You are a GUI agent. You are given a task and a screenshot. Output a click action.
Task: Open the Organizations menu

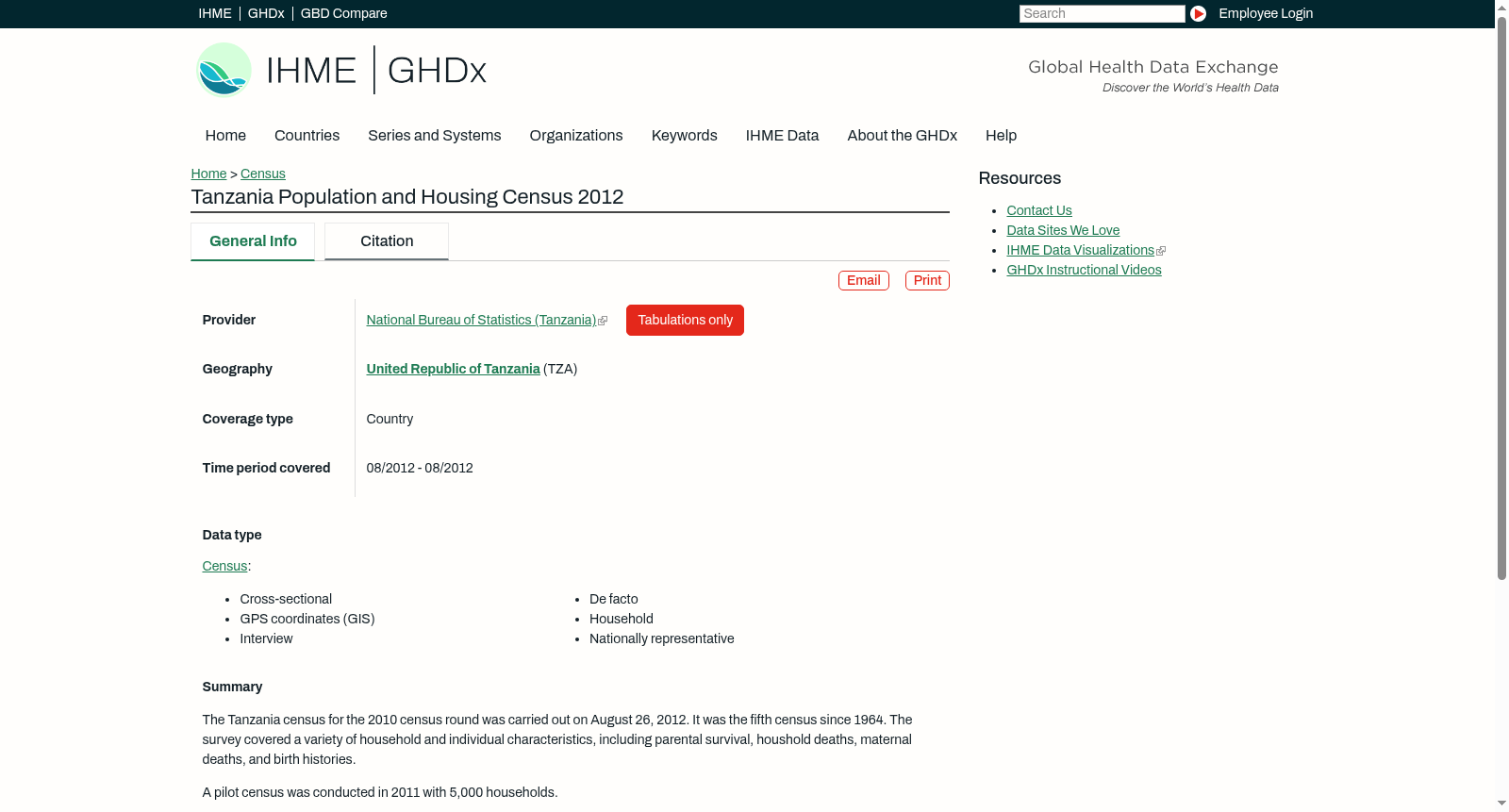(x=576, y=135)
